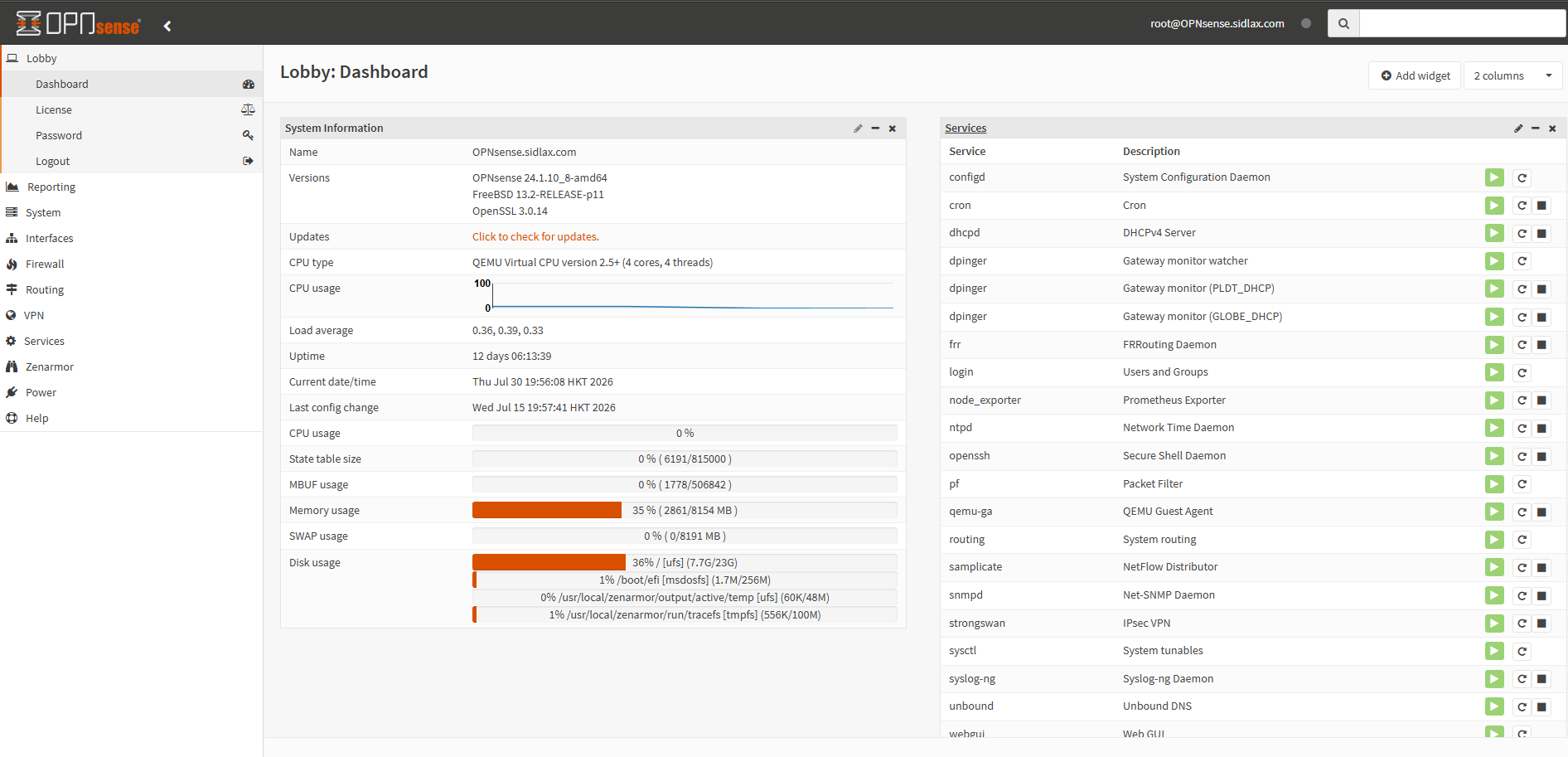Restart the login Users and Groups service

(1522, 372)
